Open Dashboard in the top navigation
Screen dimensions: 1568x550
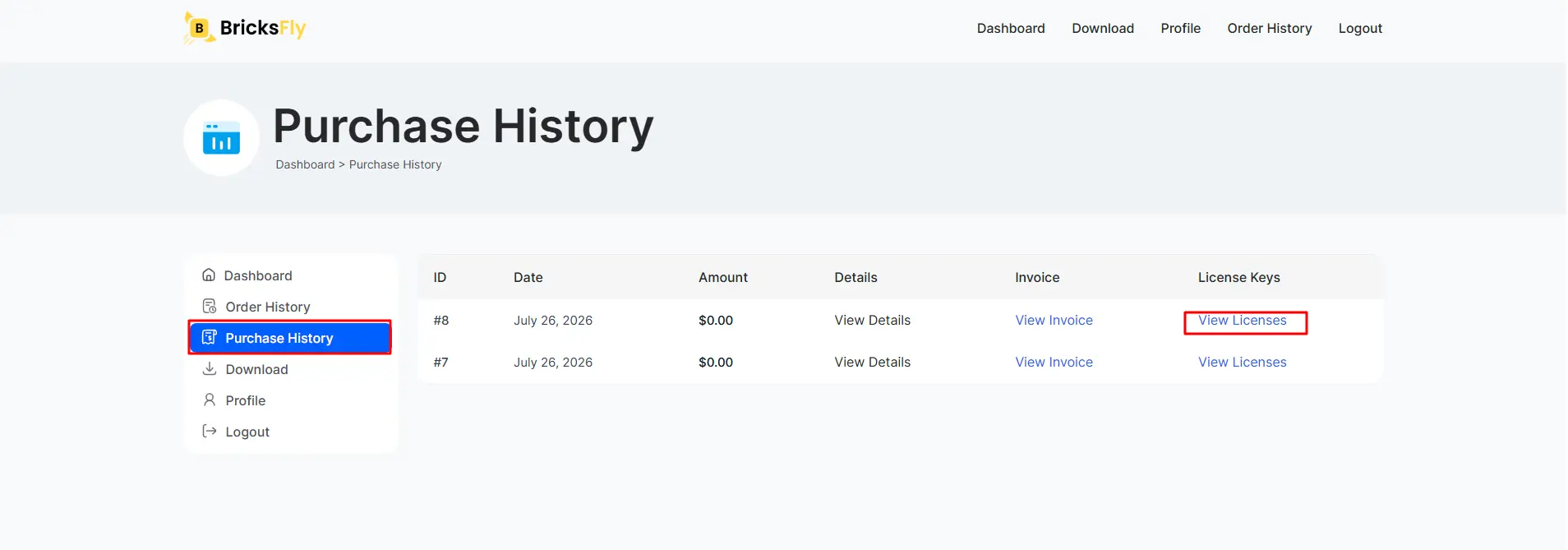pos(1011,28)
